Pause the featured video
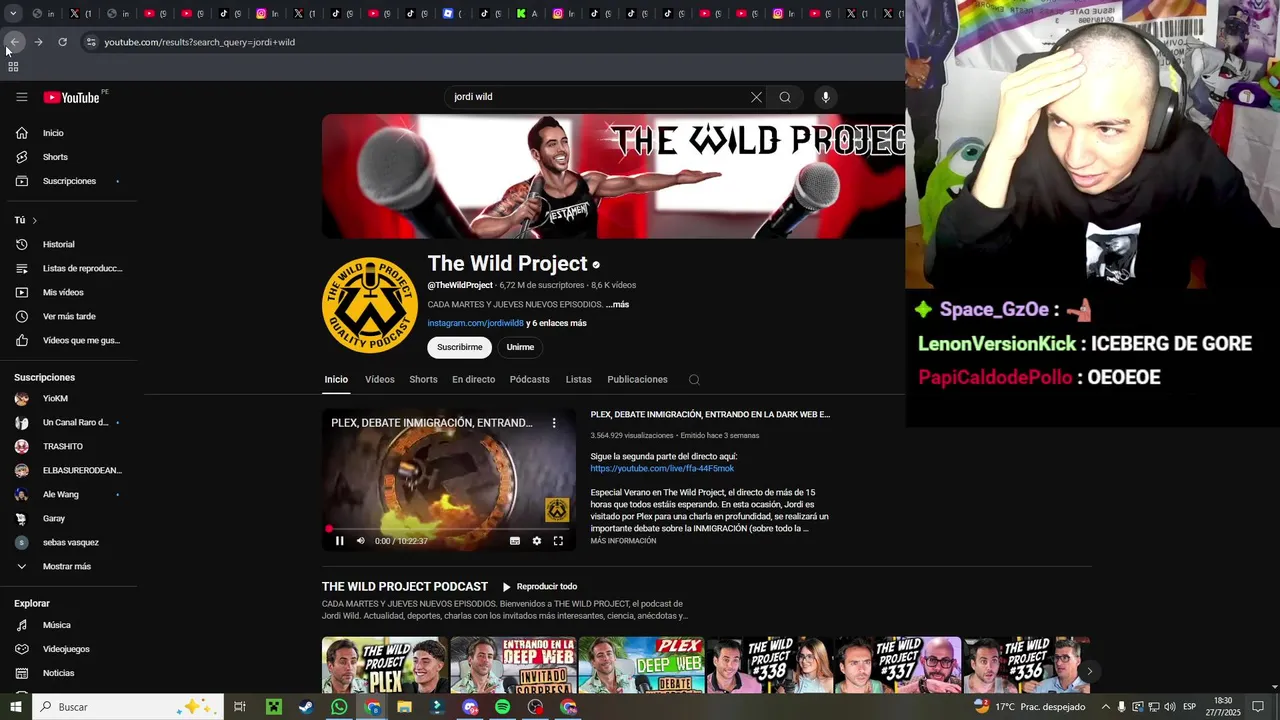 click(x=339, y=541)
